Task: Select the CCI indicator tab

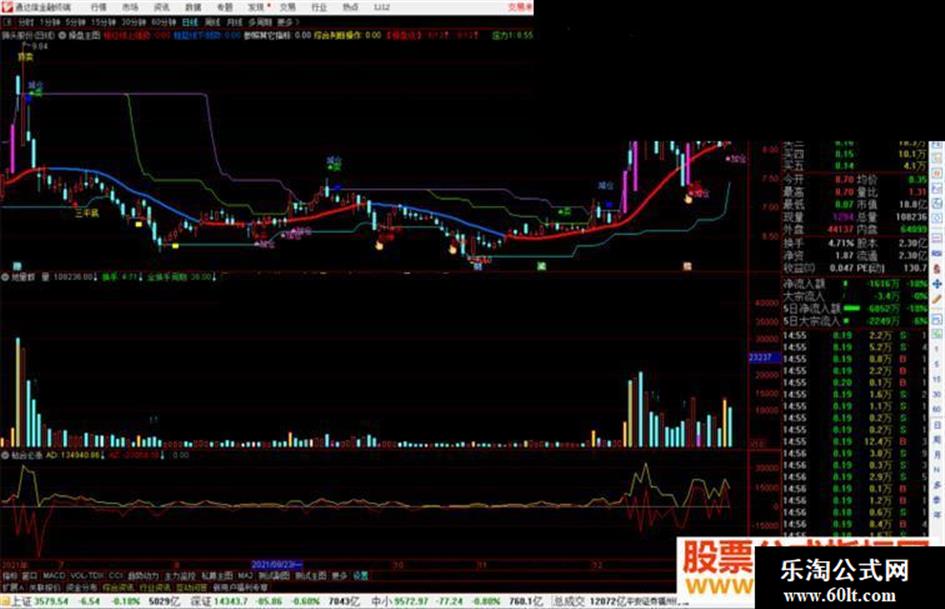Action: click(116, 576)
